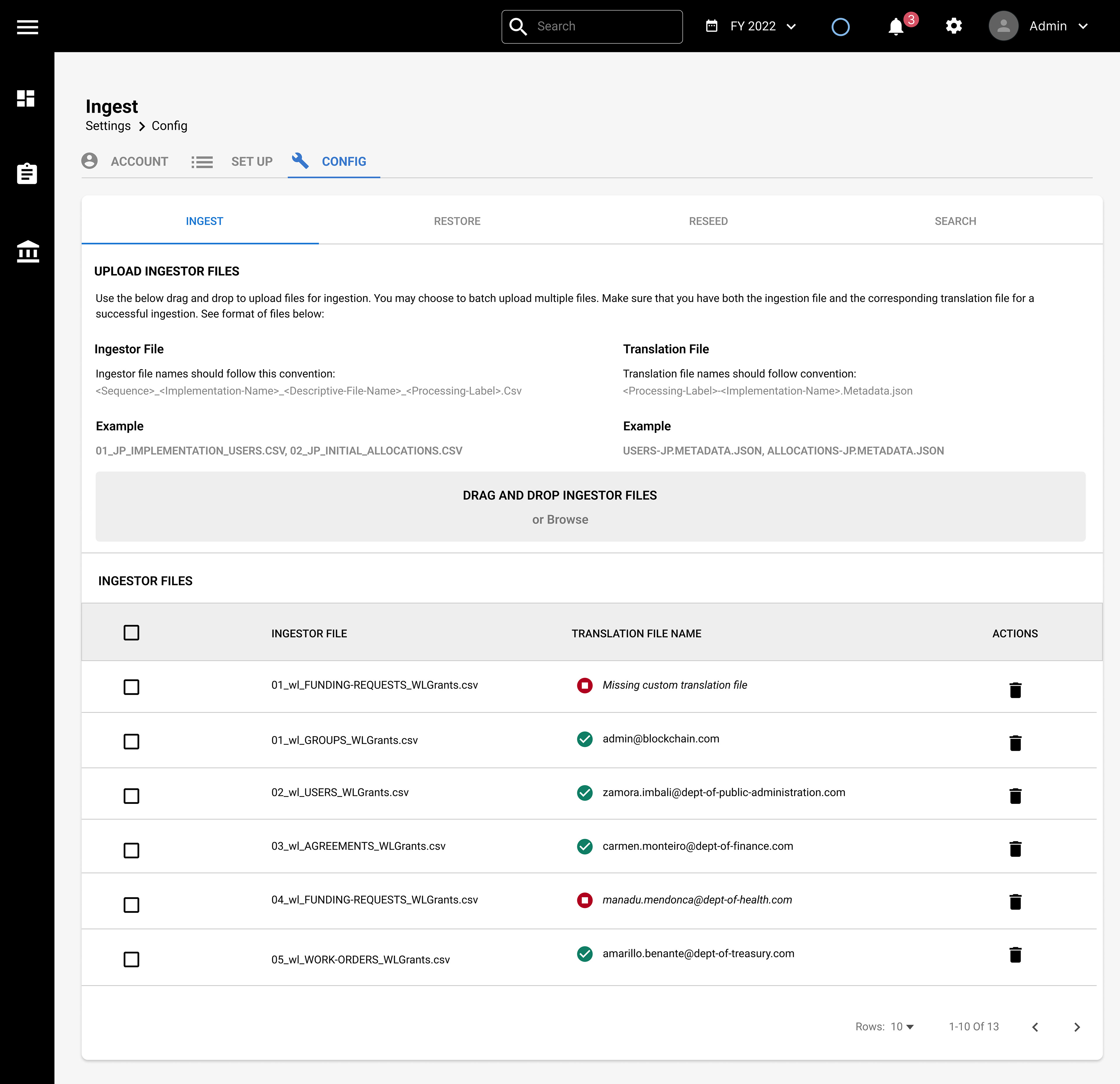1120x1084 pixels.
Task: Click red error icon for missing translation file
Action: tap(584, 685)
